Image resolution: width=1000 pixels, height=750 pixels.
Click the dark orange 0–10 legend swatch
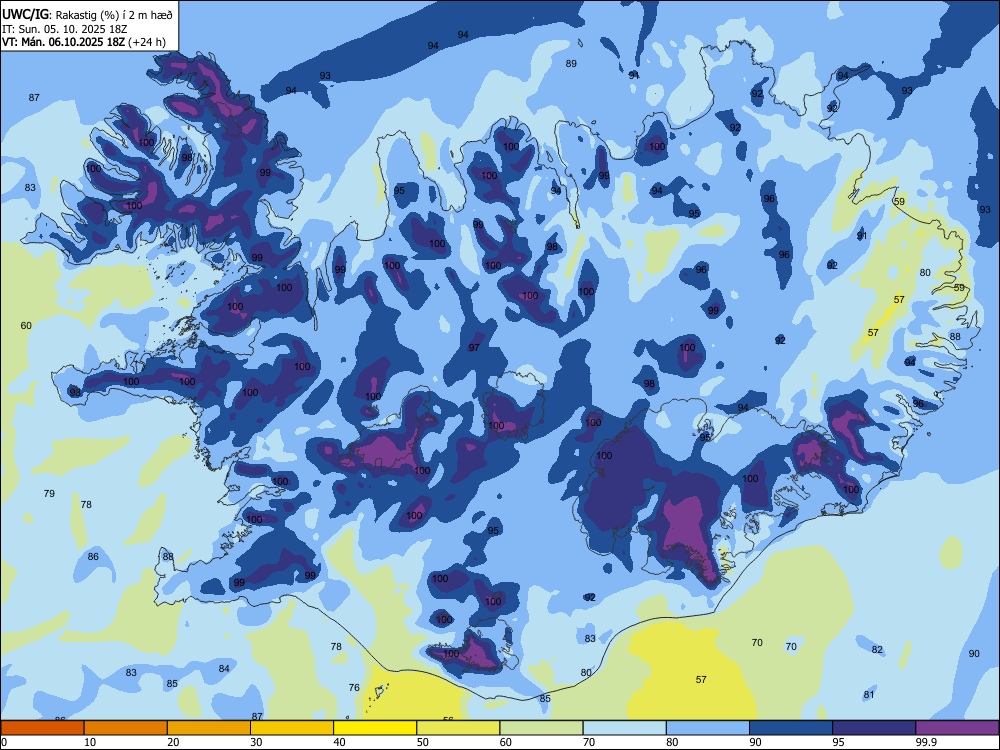point(42,728)
